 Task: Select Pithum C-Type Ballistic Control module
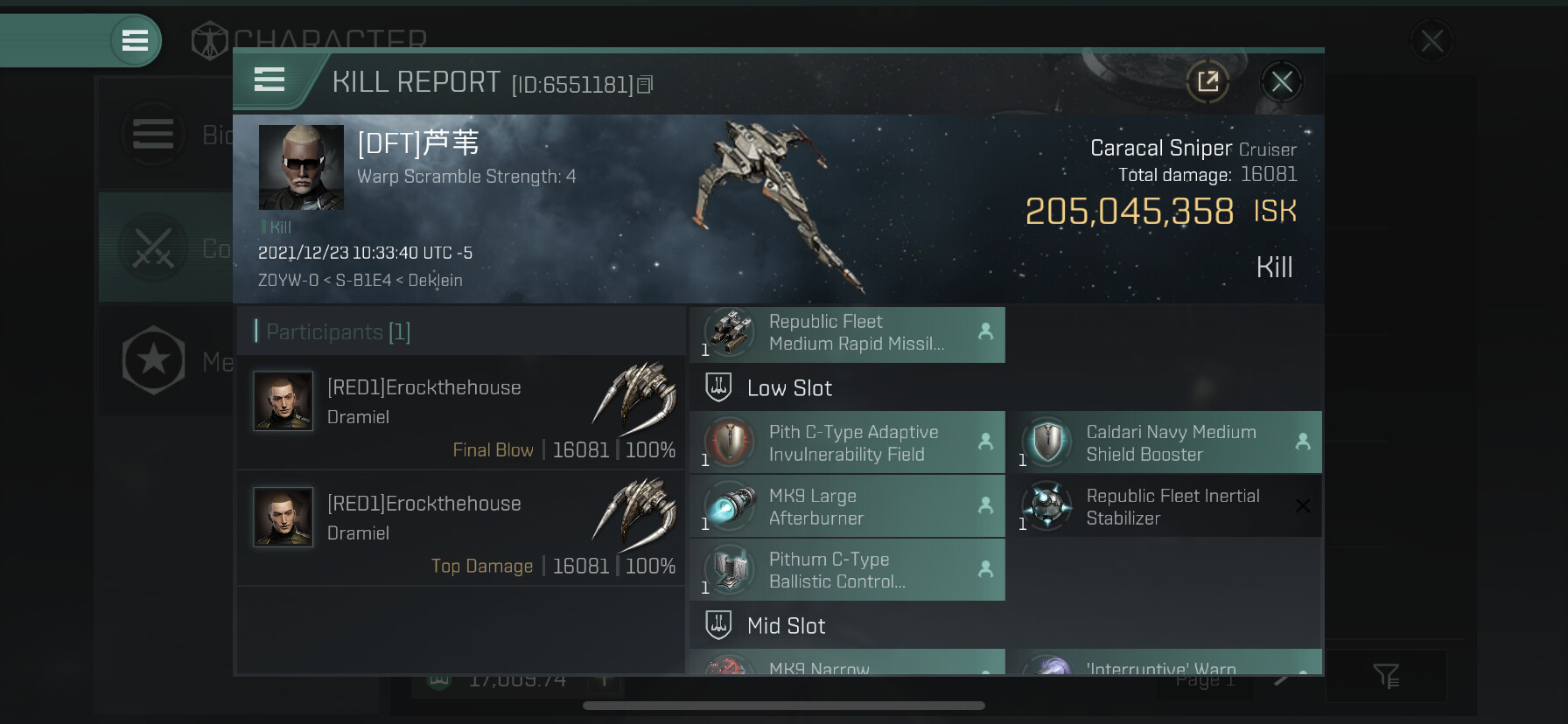pos(847,570)
